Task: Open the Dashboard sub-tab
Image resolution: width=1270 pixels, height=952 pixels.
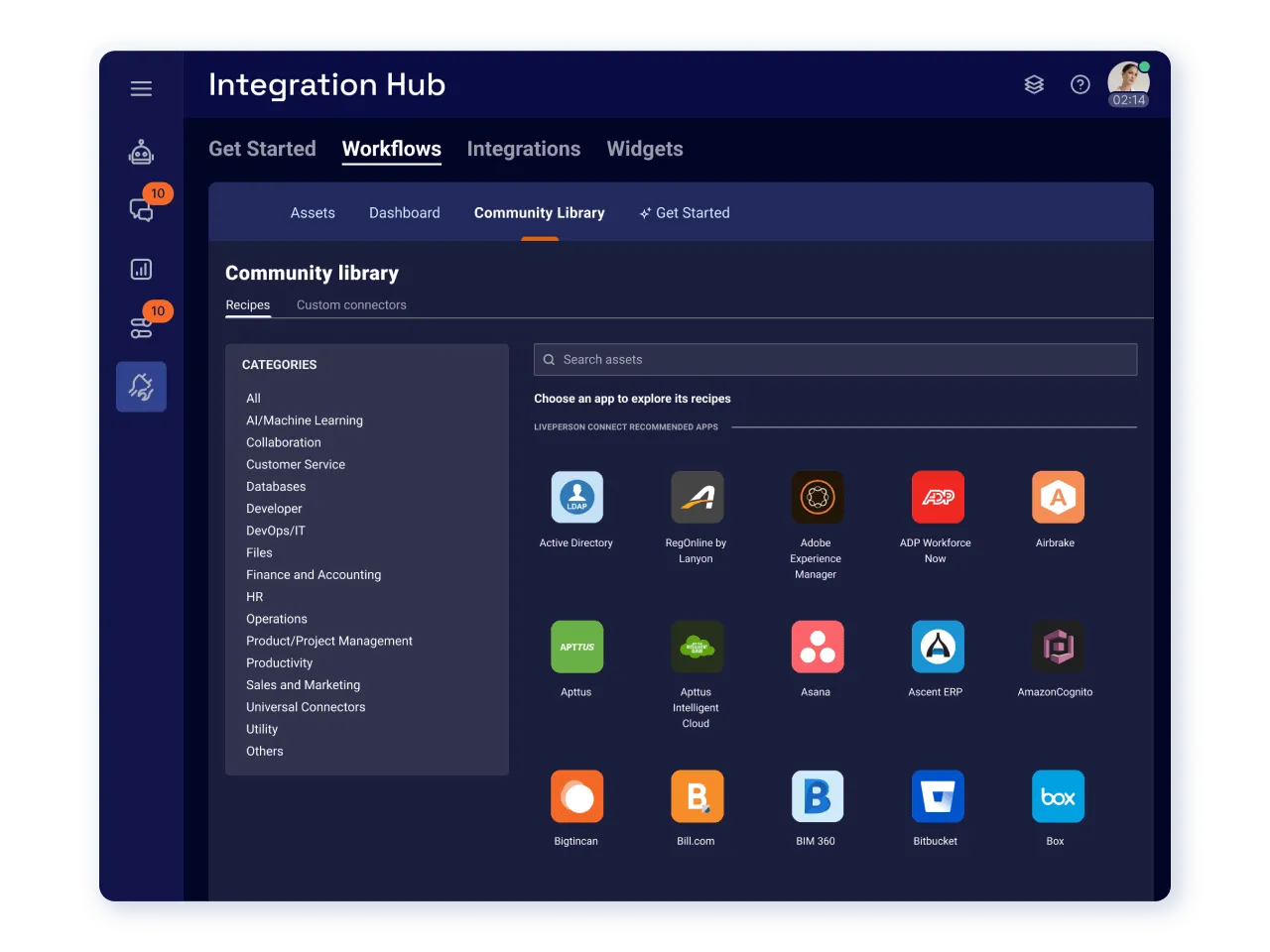Action: [x=405, y=213]
